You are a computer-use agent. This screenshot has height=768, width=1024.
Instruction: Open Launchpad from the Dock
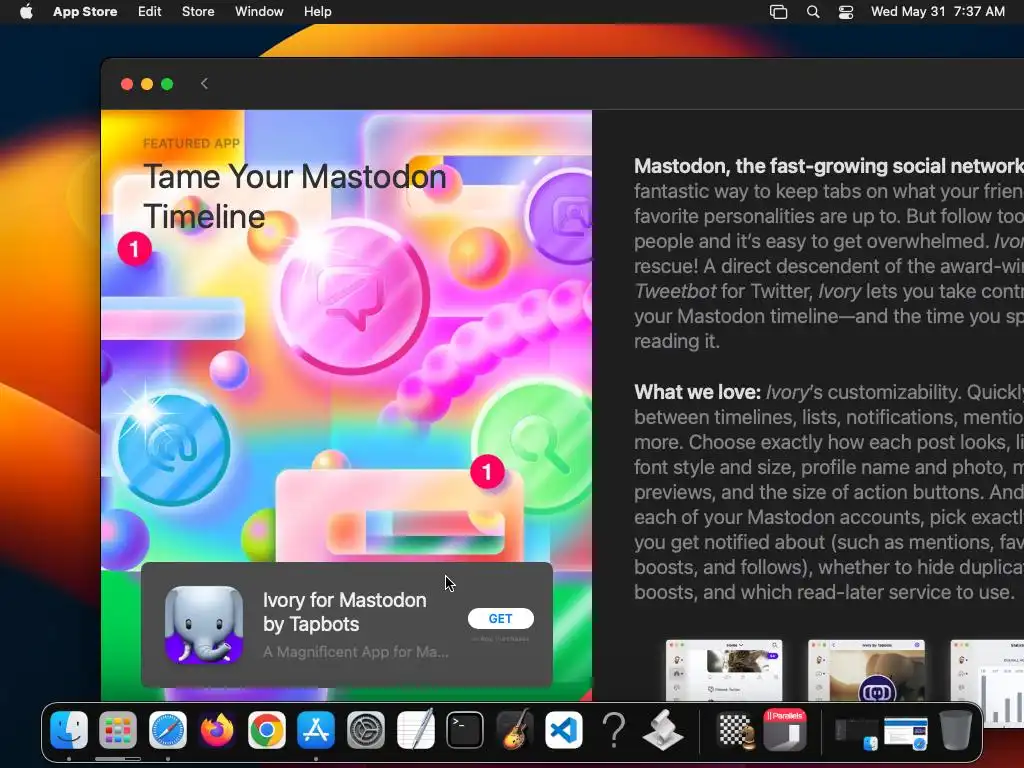point(118,729)
